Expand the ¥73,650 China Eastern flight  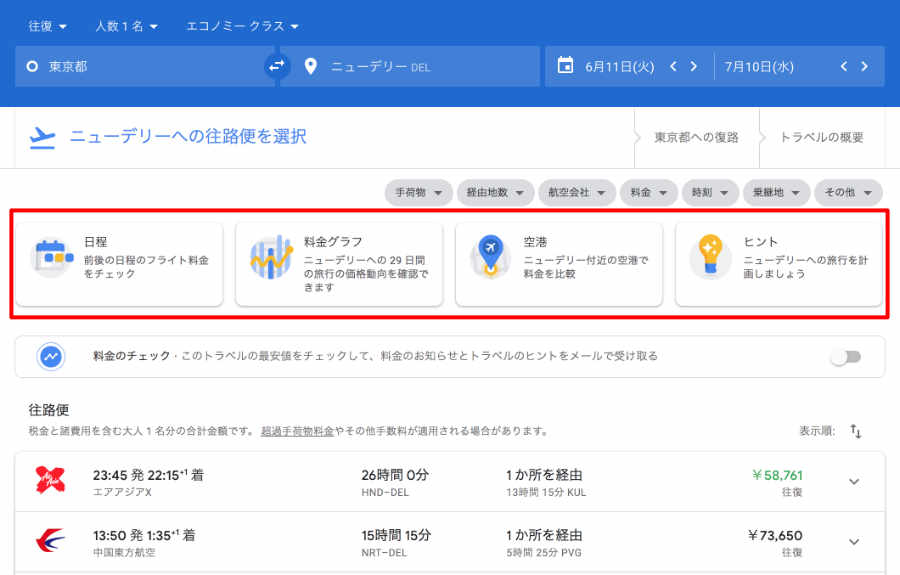(x=854, y=542)
